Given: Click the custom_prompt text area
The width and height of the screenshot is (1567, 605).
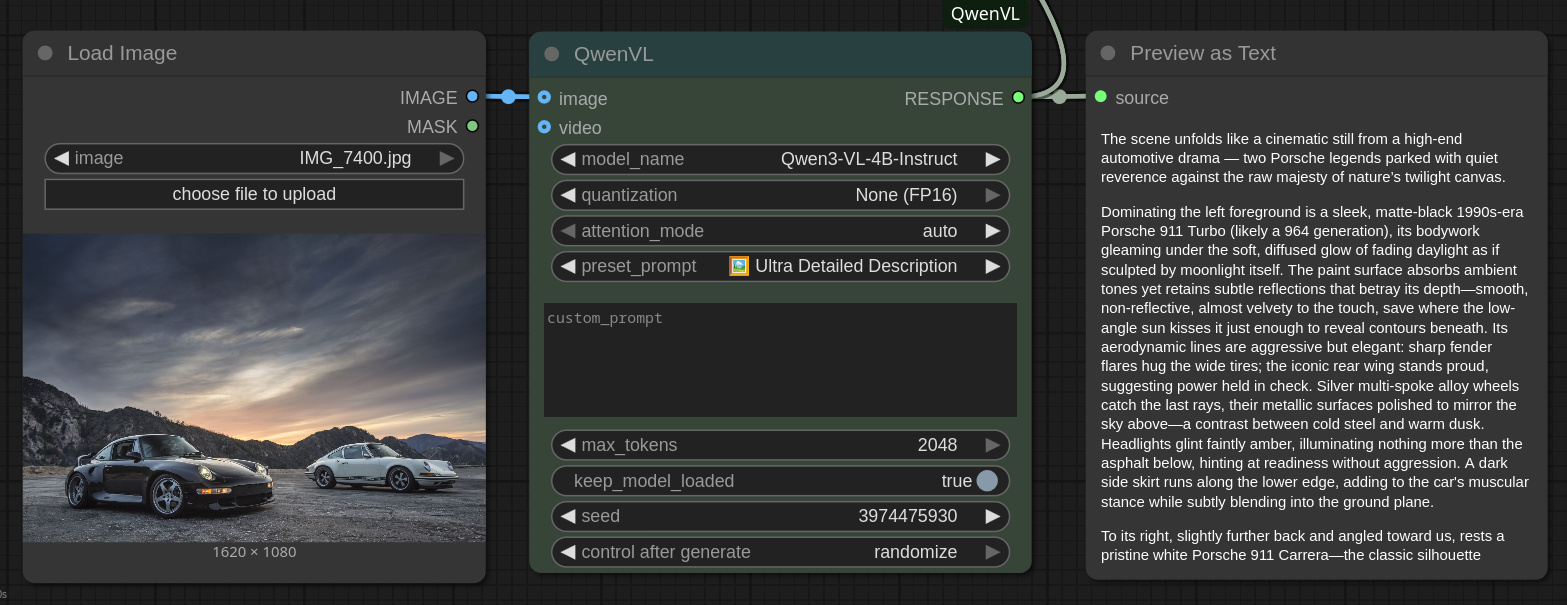Looking at the screenshot, I should tap(780, 360).
